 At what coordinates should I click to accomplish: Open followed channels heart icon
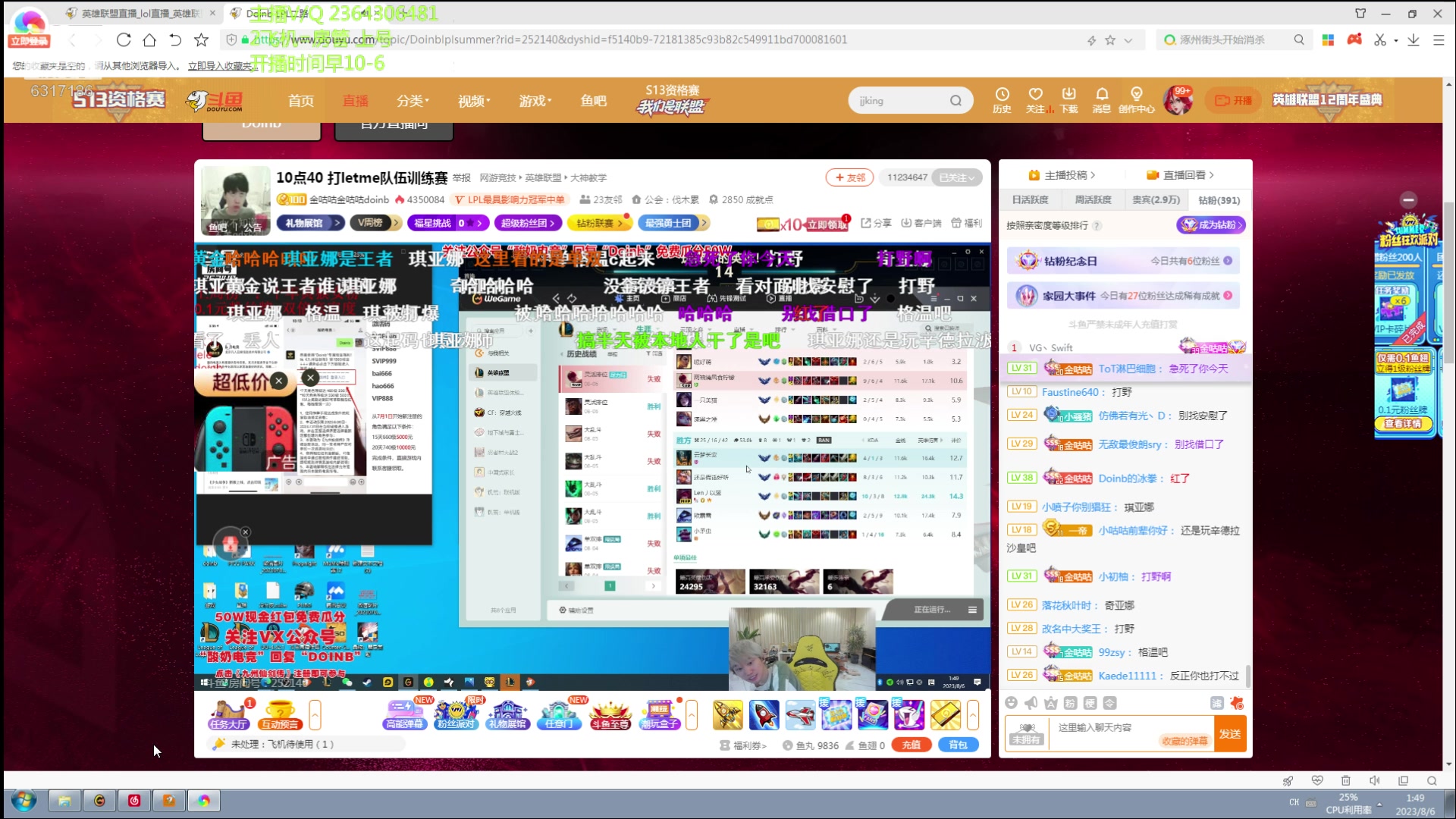[1036, 99]
